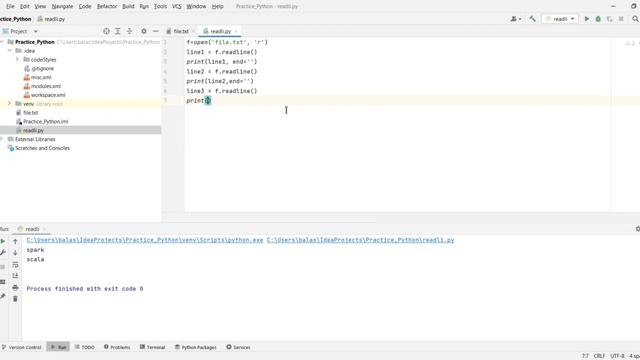
Task: Toggle pin tab in Run panel
Action: pos(3,296)
